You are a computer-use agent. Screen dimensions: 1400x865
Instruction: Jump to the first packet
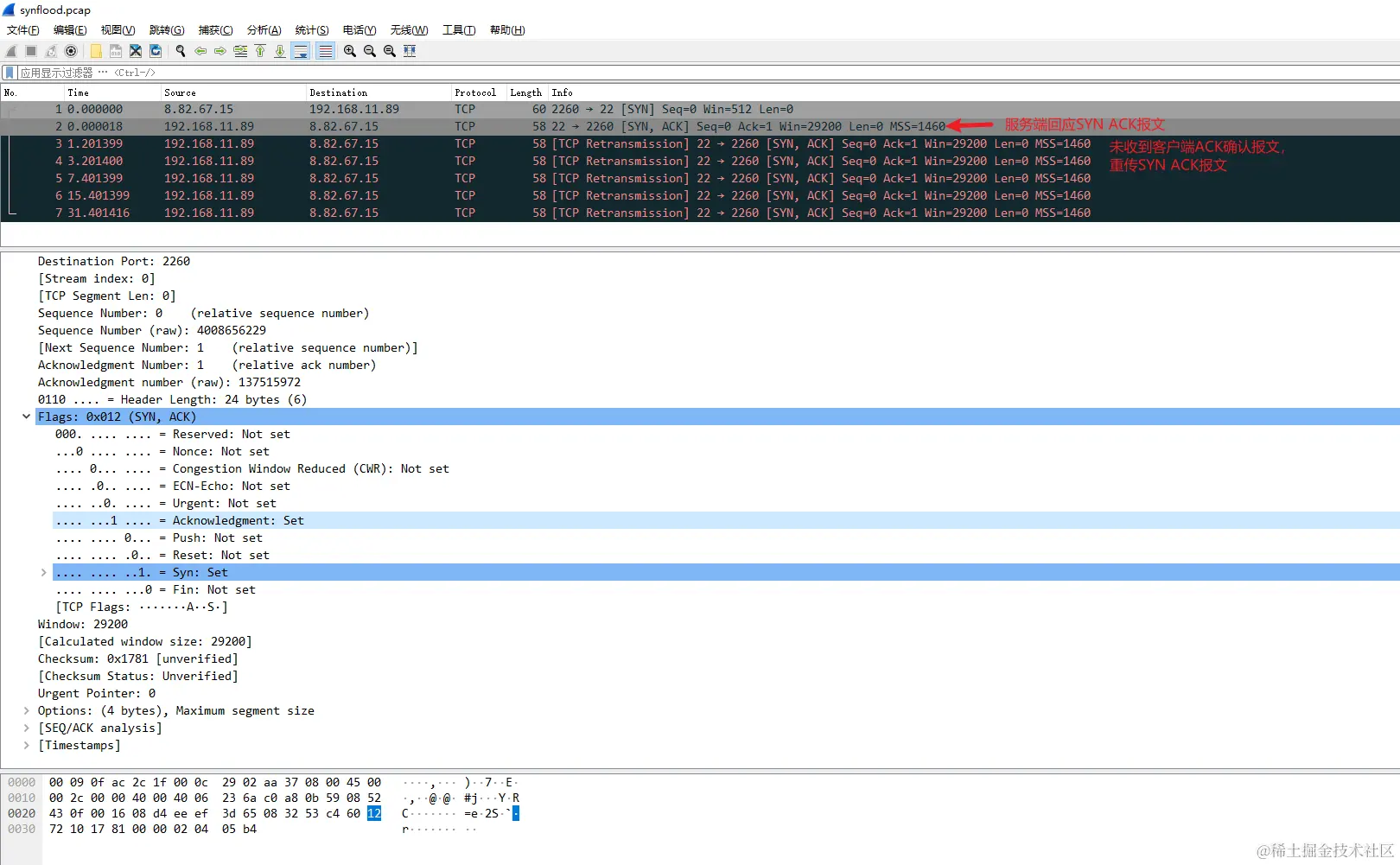(260, 51)
